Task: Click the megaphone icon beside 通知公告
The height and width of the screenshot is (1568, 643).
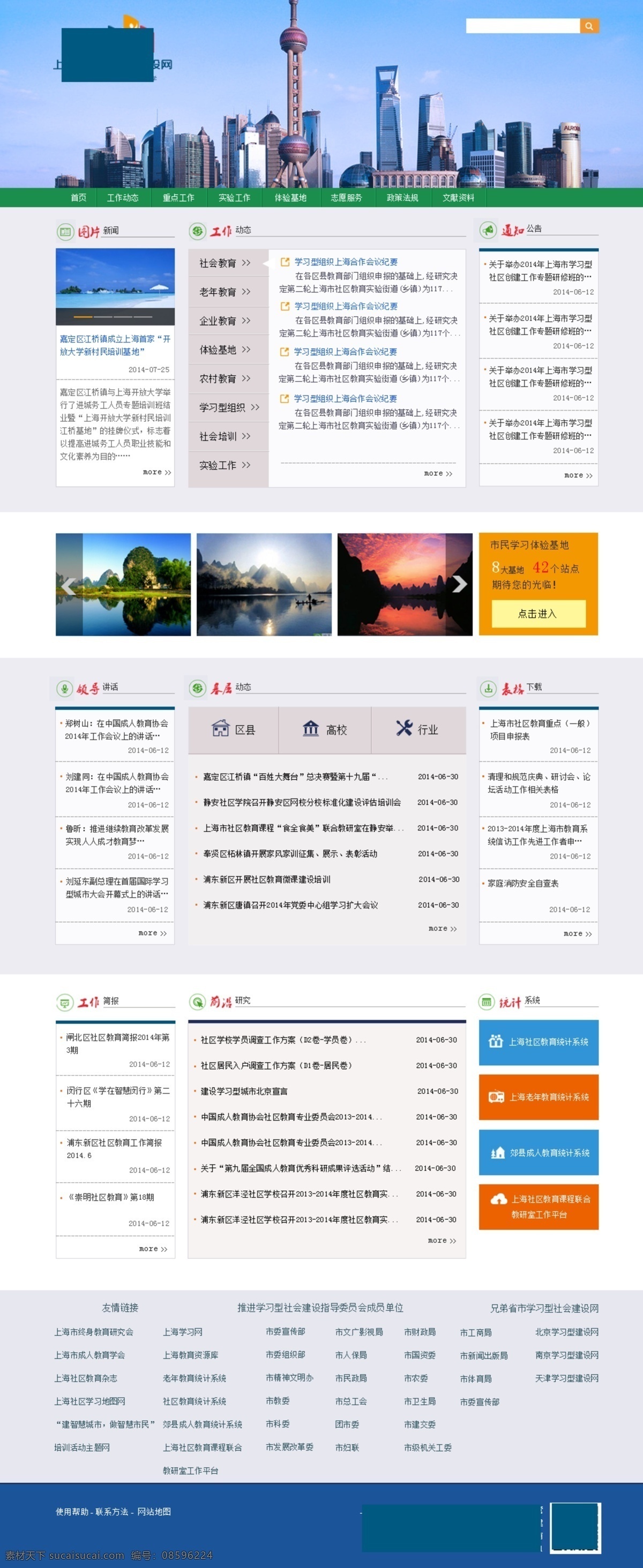Action: 488,230
